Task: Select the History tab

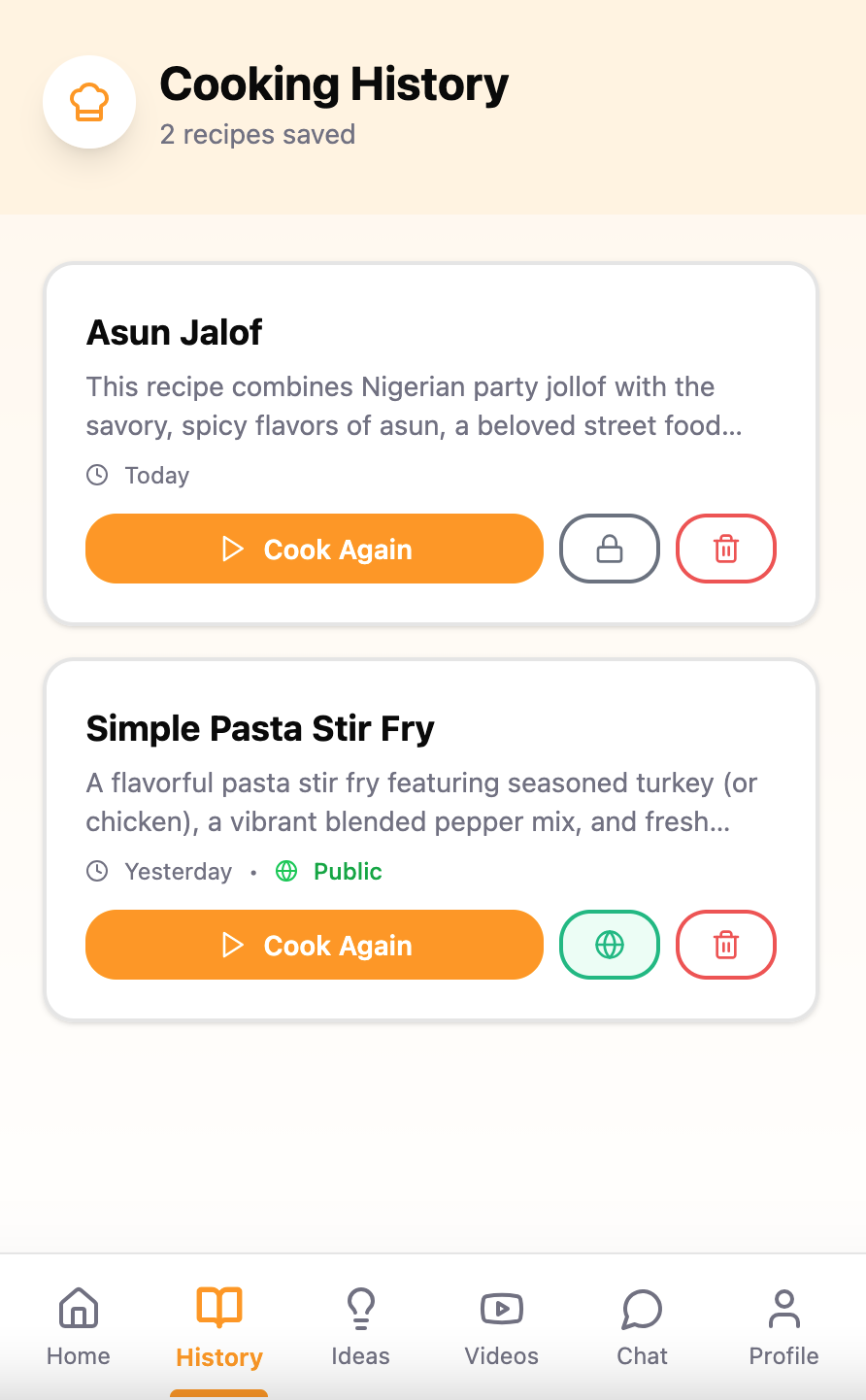Action: tap(219, 1326)
